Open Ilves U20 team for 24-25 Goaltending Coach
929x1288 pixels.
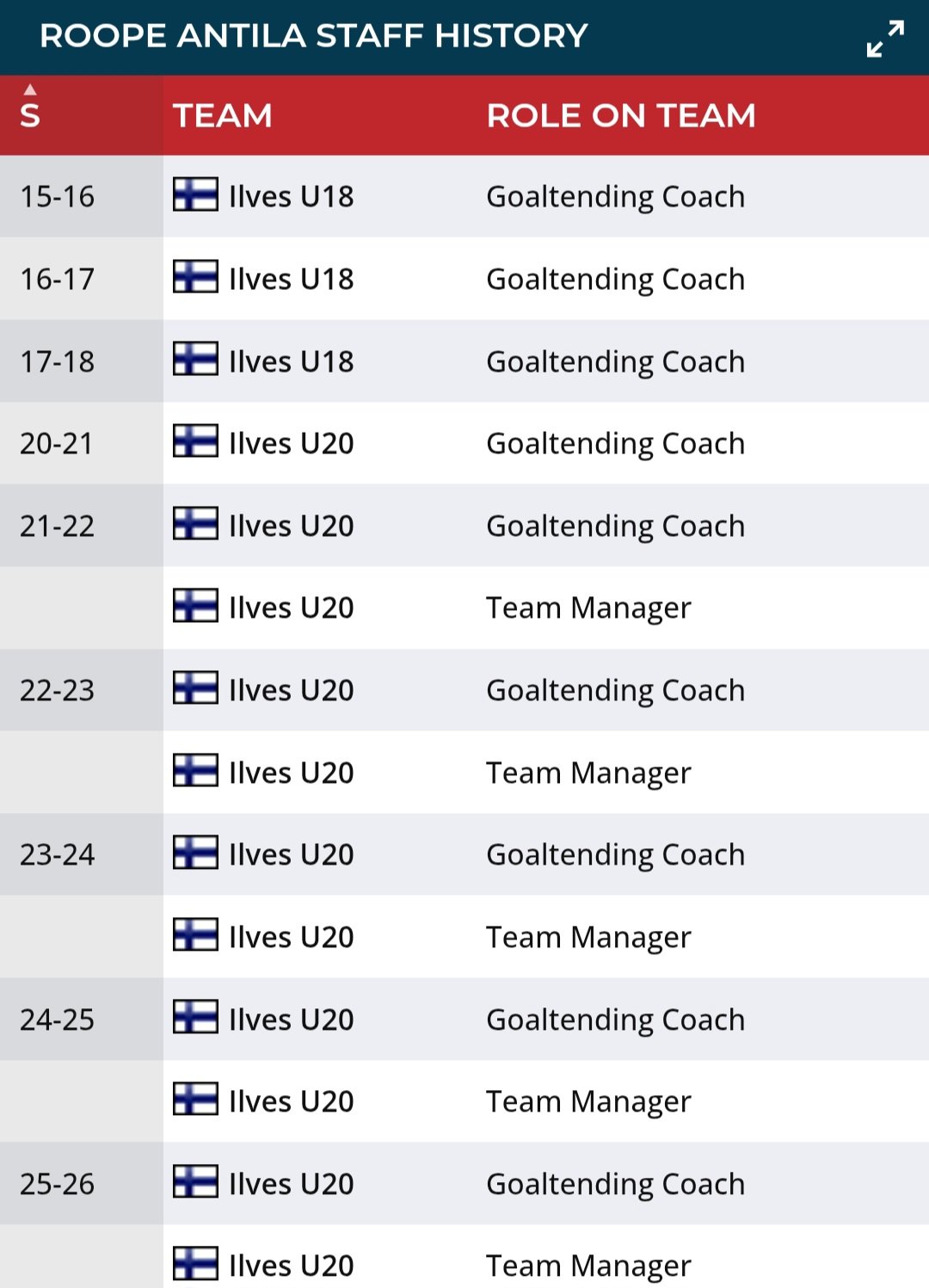click(x=292, y=1020)
